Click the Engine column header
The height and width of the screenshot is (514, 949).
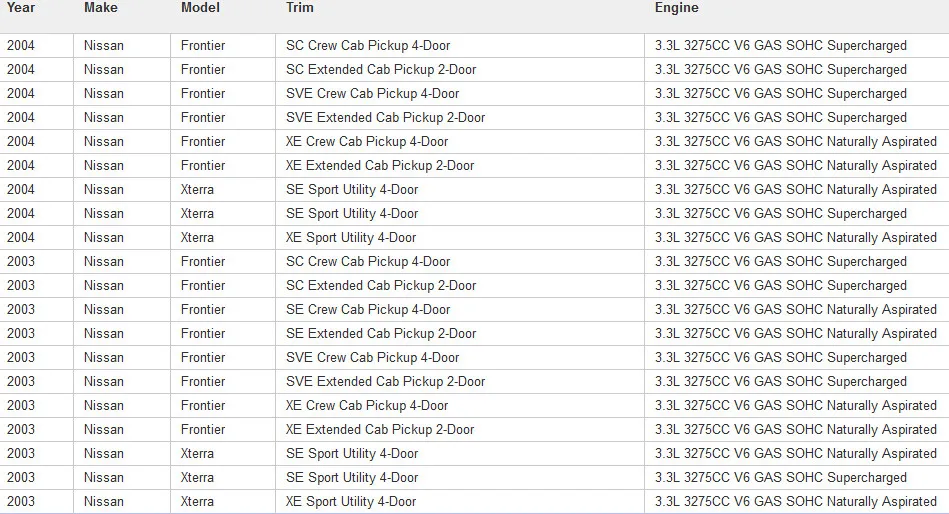tap(677, 8)
